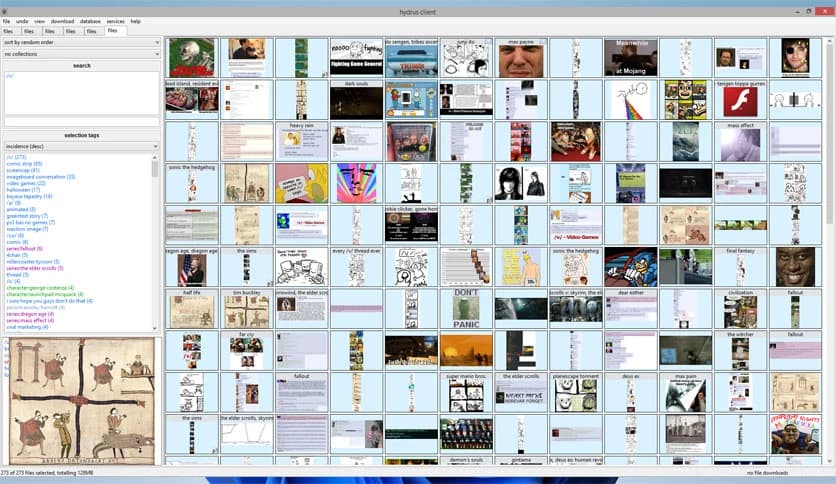The height and width of the screenshot is (484, 836).
Task: Select the 'civilization' thumbnail
Action: pos(741,309)
